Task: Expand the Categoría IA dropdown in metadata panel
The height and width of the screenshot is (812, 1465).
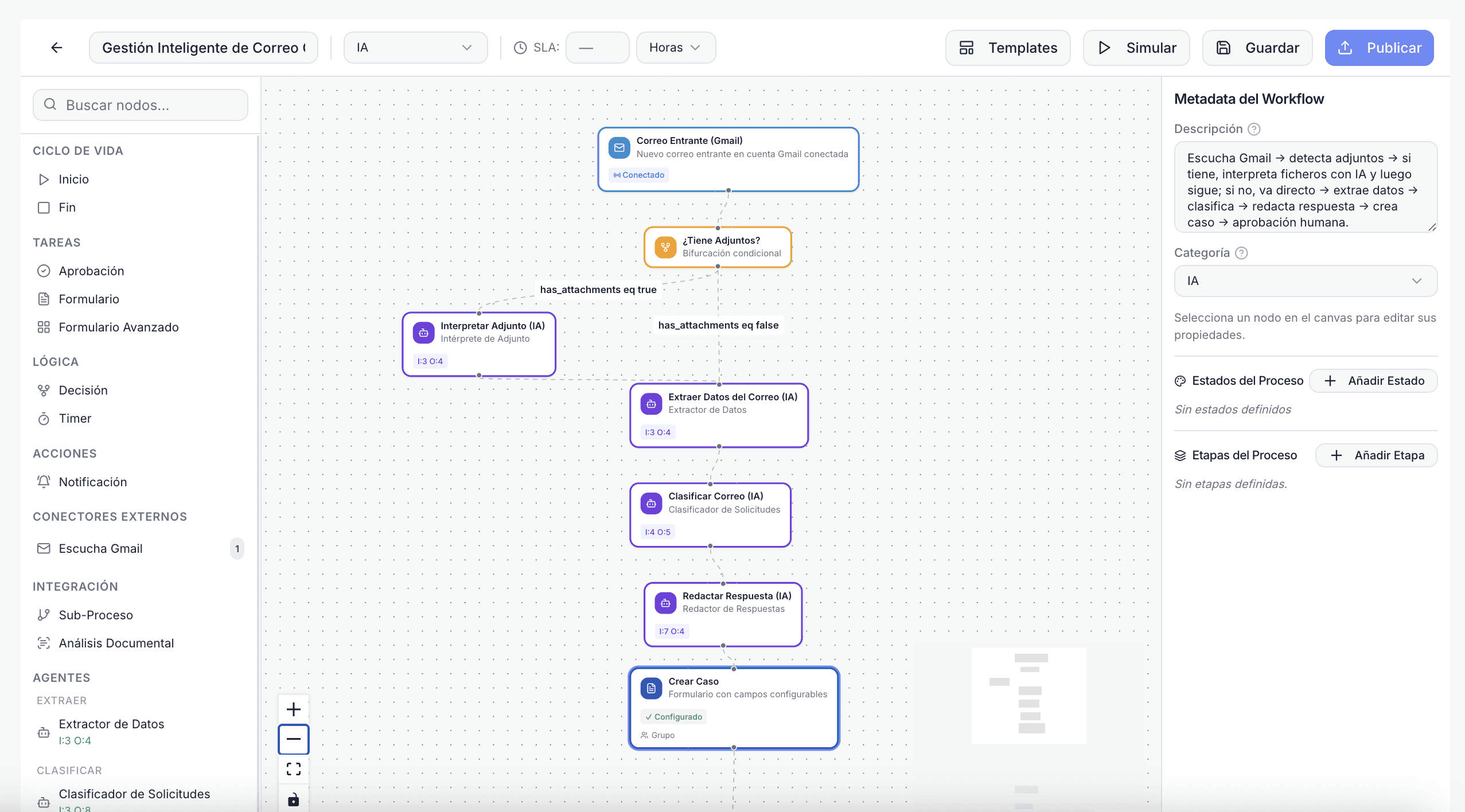Action: (1305, 281)
